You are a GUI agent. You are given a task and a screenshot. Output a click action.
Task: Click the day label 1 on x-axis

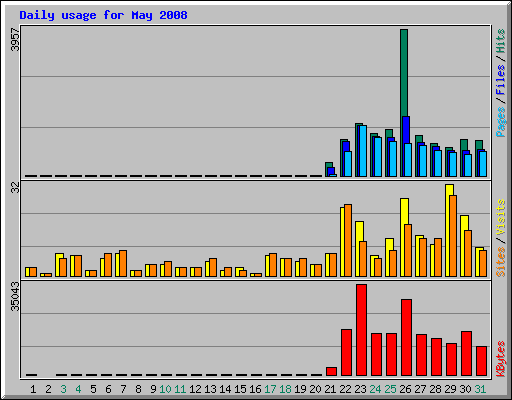point(33,389)
